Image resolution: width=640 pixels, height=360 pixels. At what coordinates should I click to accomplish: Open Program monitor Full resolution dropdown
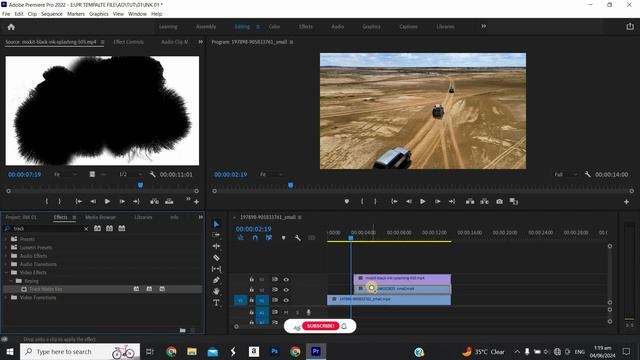point(565,175)
